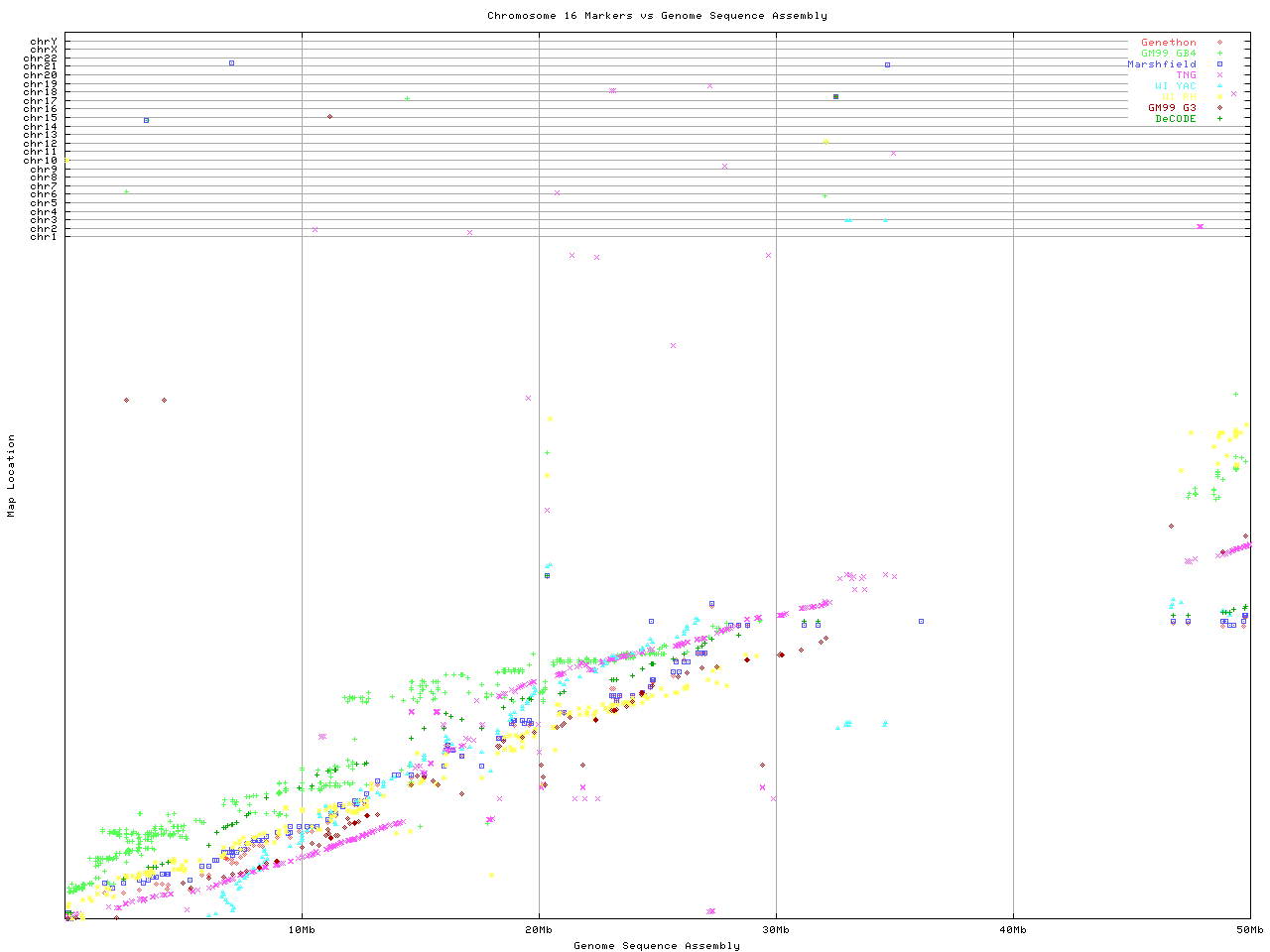Click the chr1 label on the y-axis

44,236
